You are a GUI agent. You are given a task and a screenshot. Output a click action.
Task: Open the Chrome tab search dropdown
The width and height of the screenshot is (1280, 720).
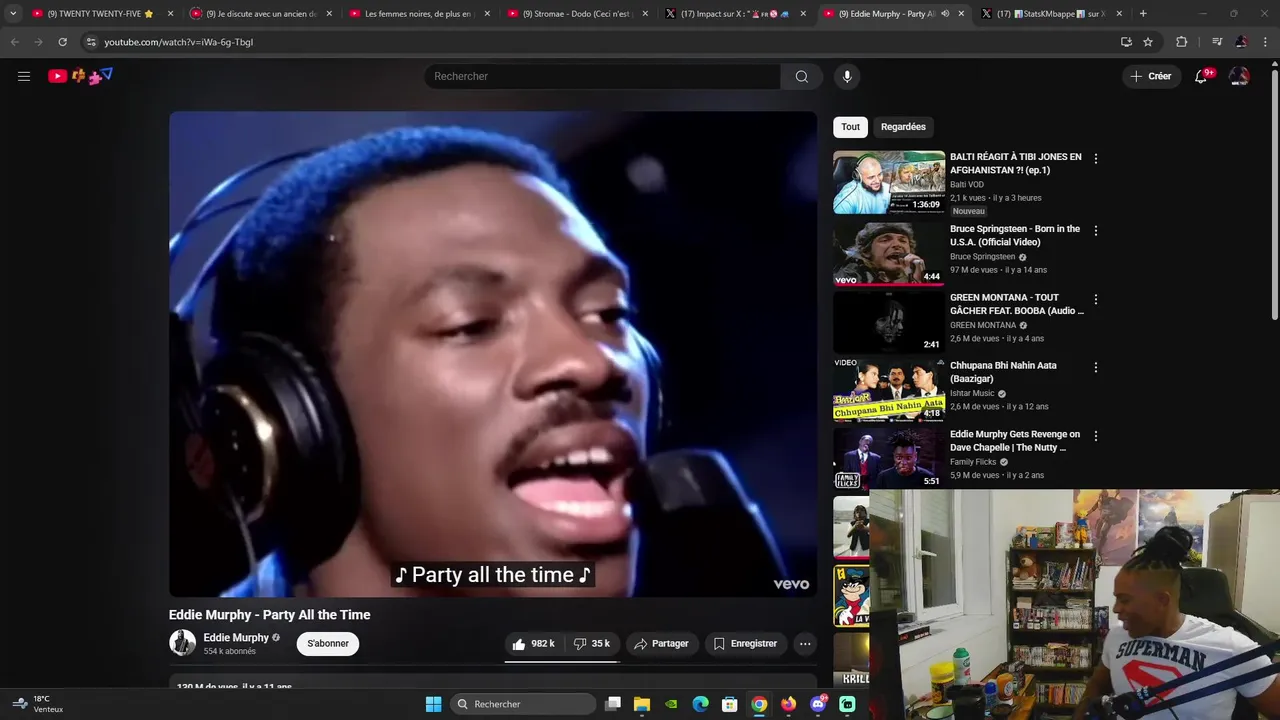click(x=13, y=14)
